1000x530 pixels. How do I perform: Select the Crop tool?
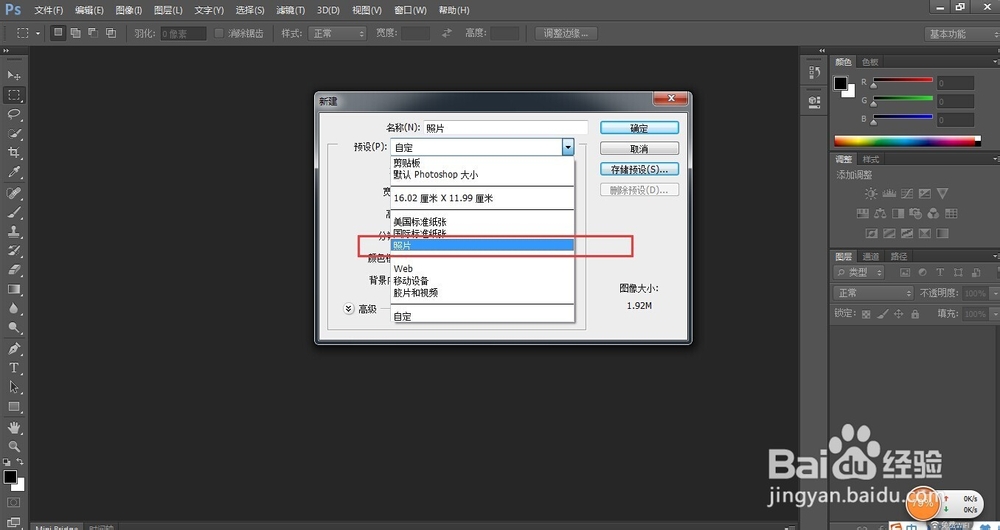tap(14, 152)
